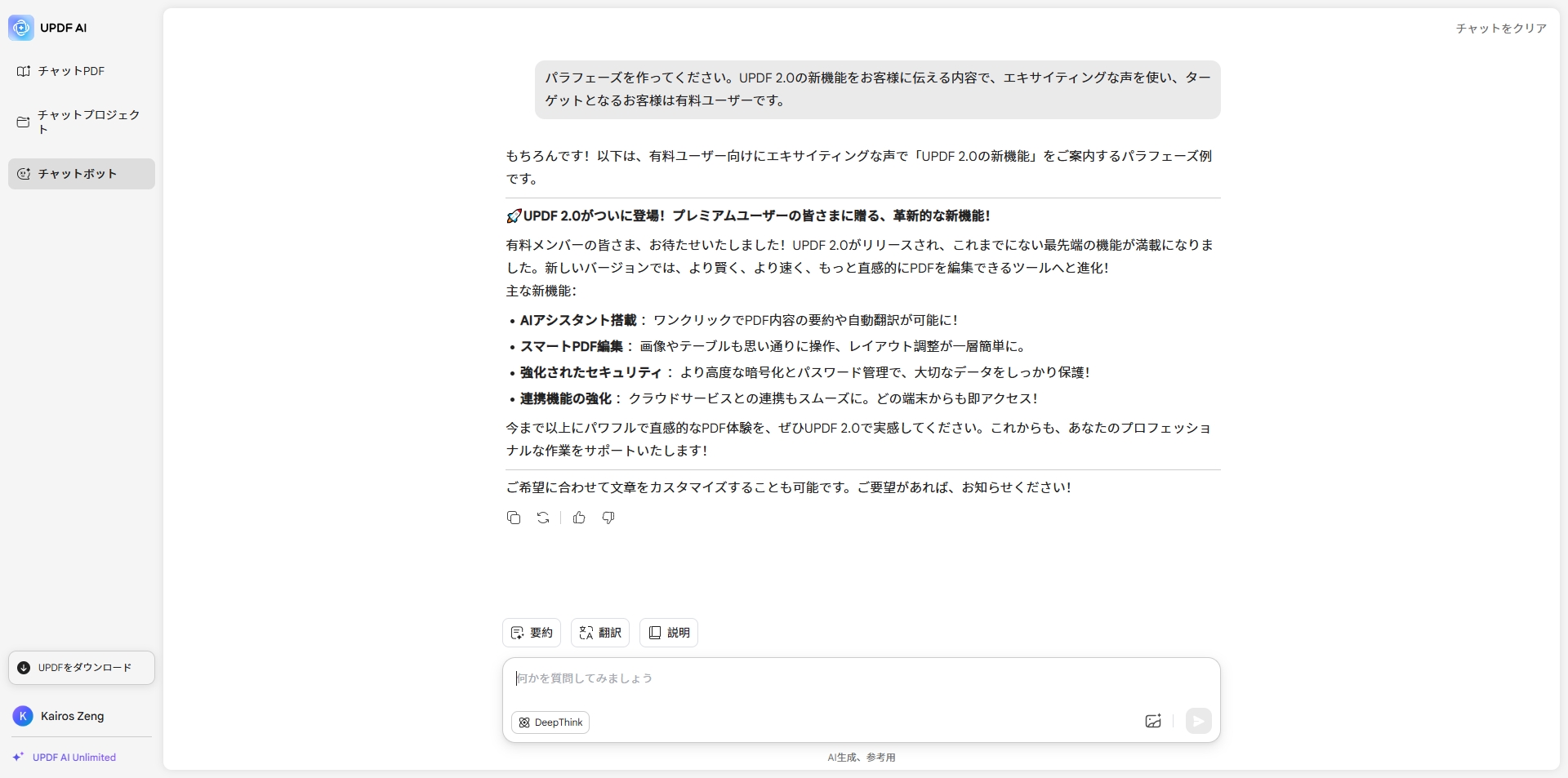Open Kairos Zeng user profile
Screen dimensions: 1568x778
pyautogui.click(x=81, y=716)
